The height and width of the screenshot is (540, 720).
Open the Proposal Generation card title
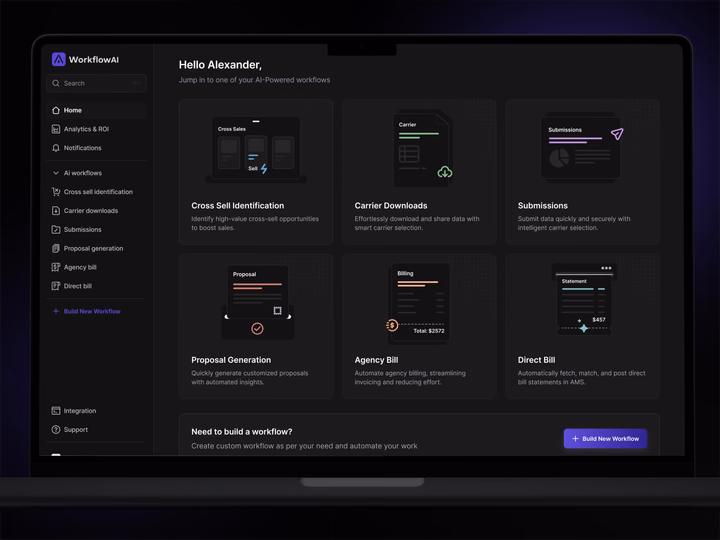click(231, 360)
